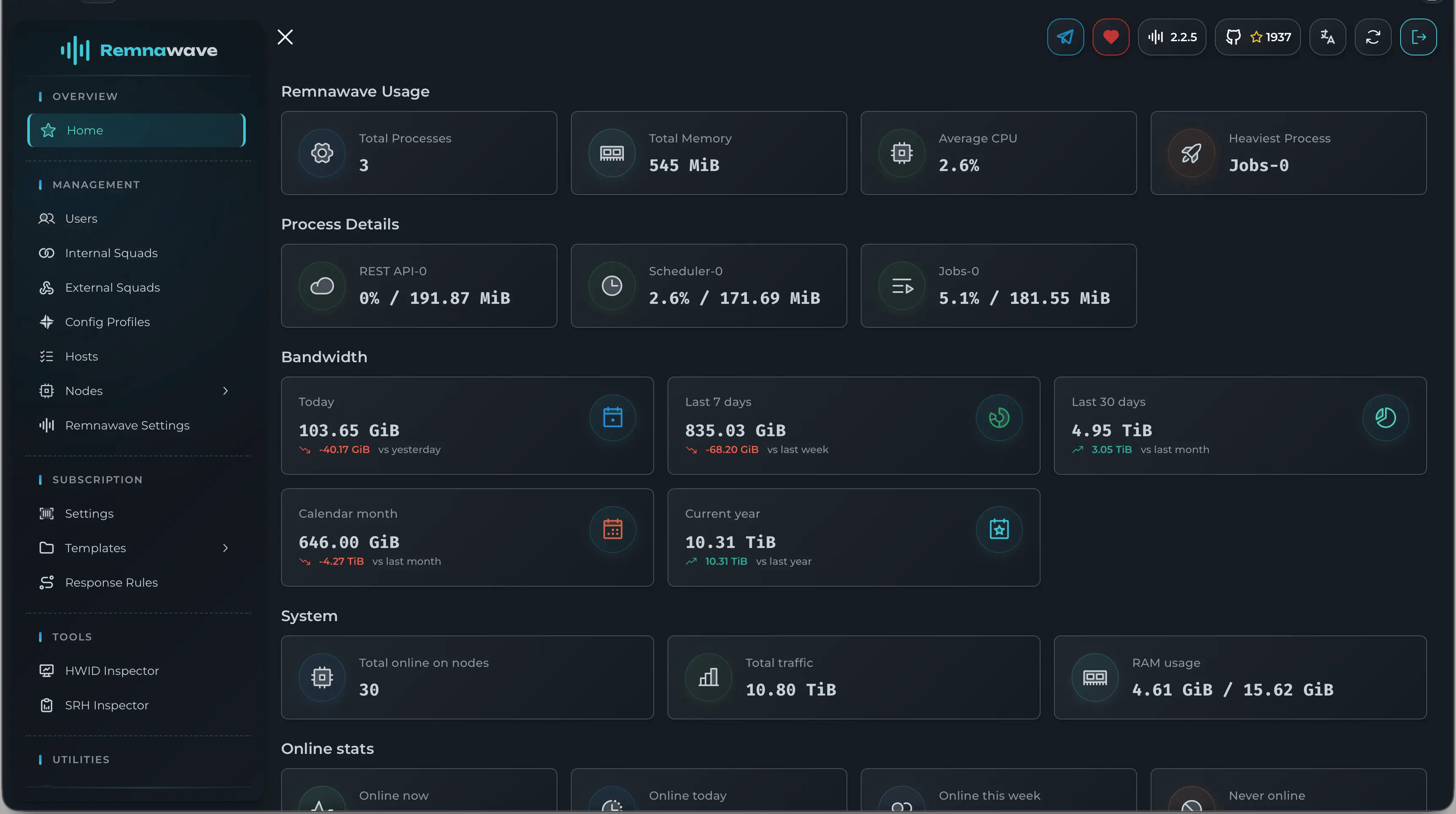Open SRH Inspector tool
This screenshot has height=814, width=1456.
click(x=137, y=706)
